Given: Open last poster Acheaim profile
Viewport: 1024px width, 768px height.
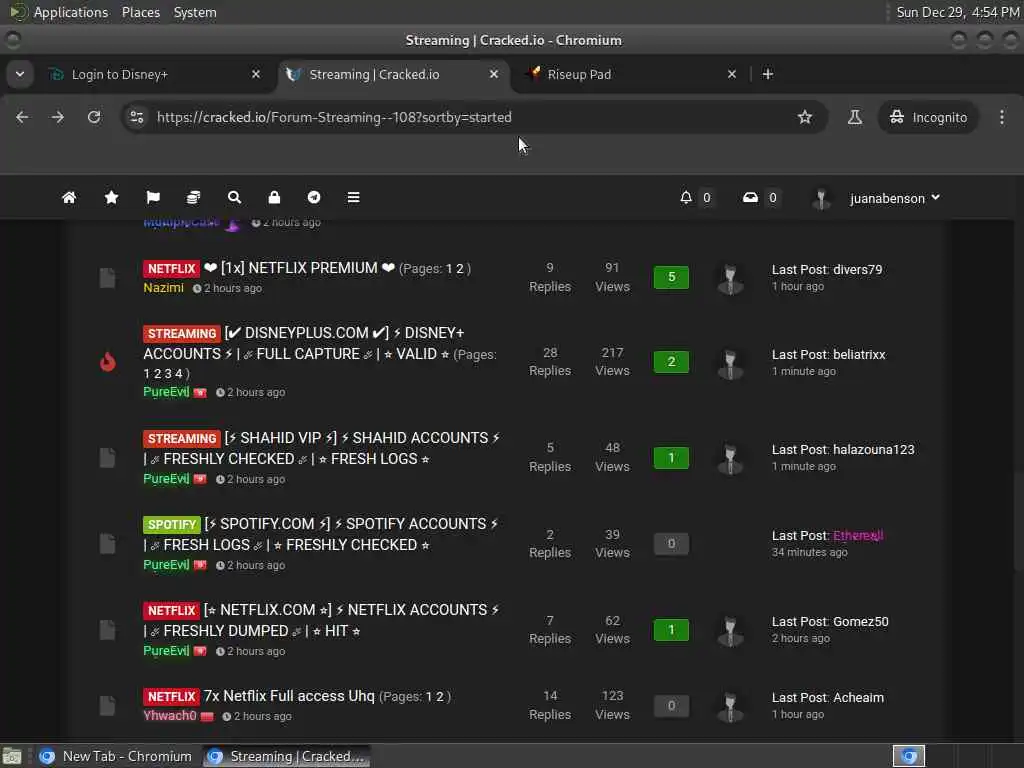Looking at the screenshot, I should (x=859, y=697).
